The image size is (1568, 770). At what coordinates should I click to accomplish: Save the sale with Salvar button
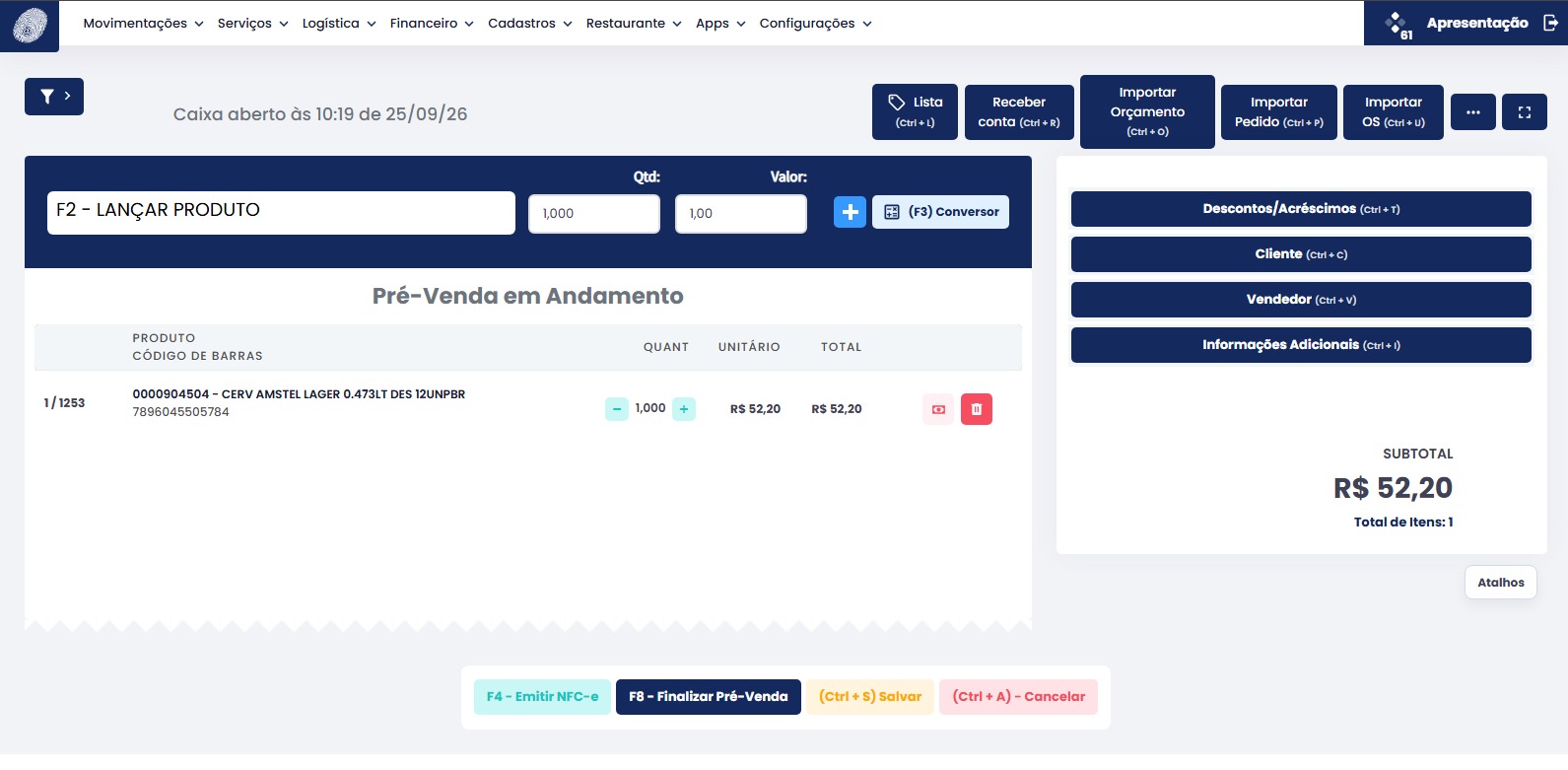870,697
